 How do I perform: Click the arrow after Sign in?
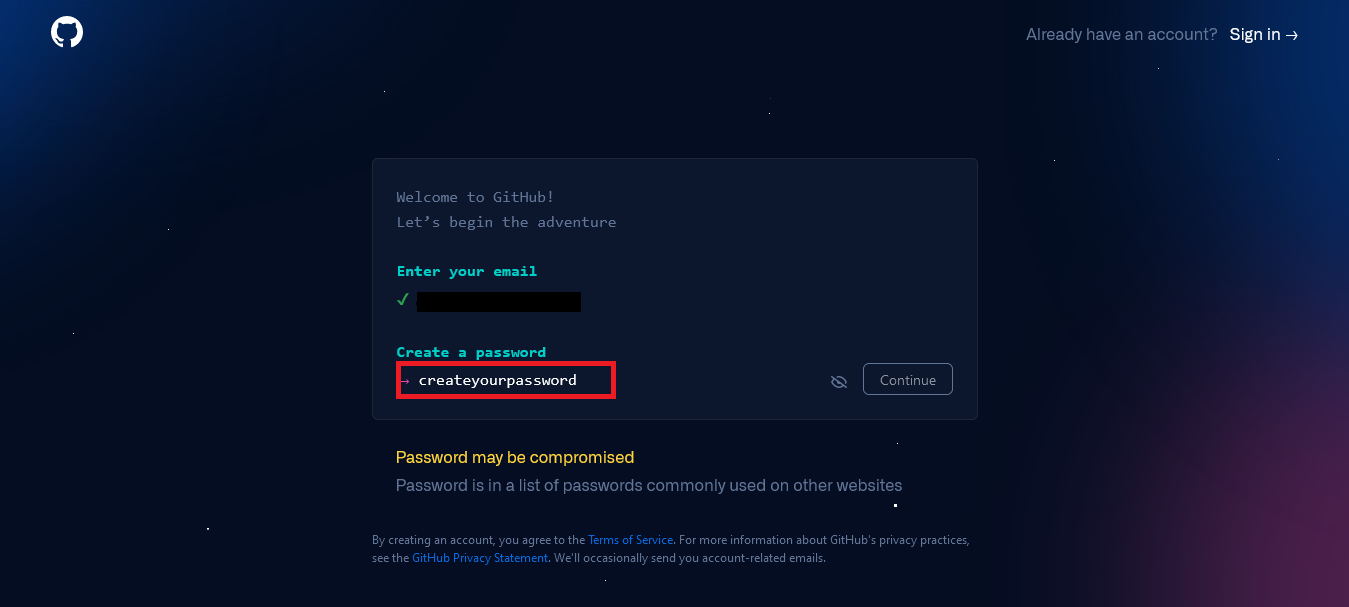coord(1292,35)
